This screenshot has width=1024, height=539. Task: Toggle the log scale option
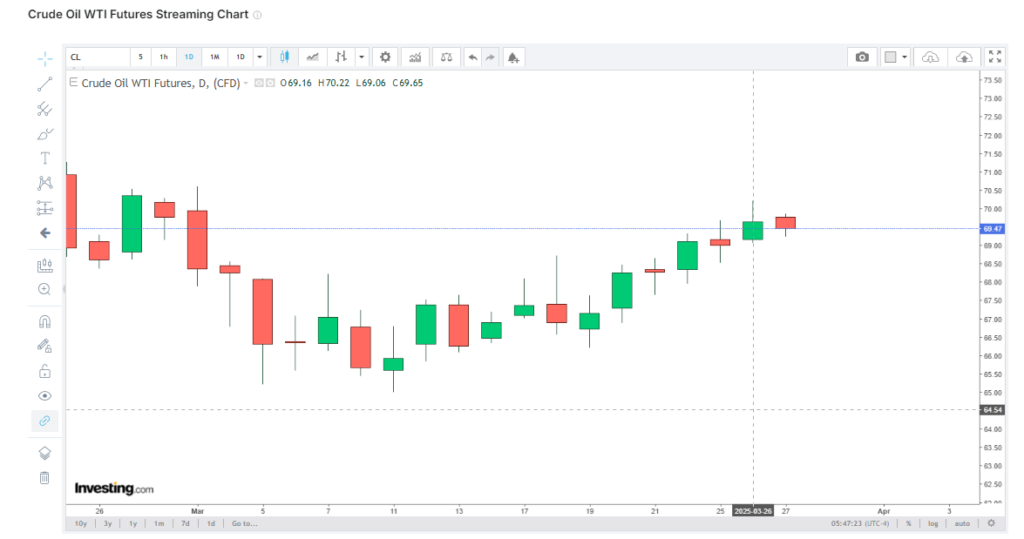tap(933, 523)
